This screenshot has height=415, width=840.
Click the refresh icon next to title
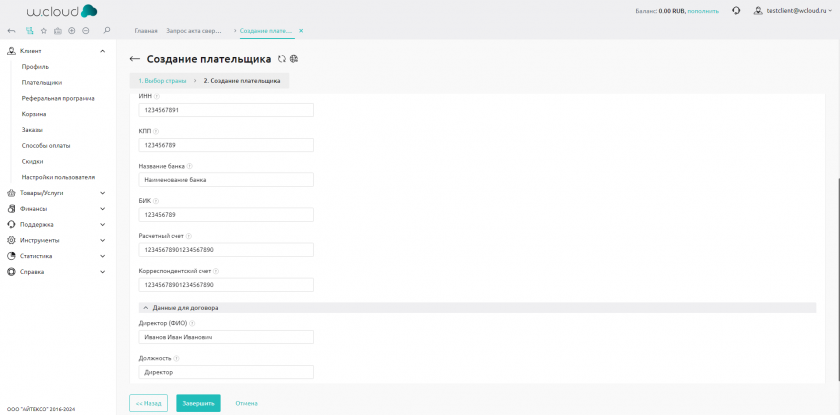282,59
